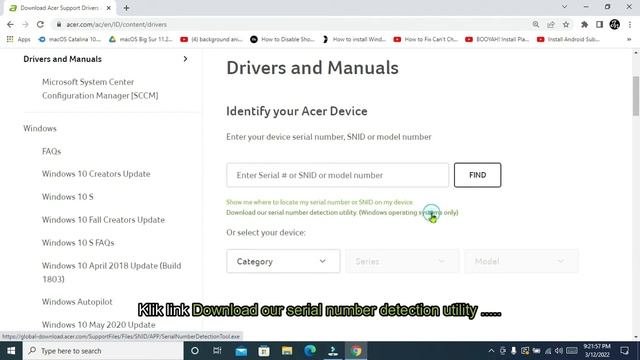Open Windows 10 April 2018 Update link

[x=111, y=272]
